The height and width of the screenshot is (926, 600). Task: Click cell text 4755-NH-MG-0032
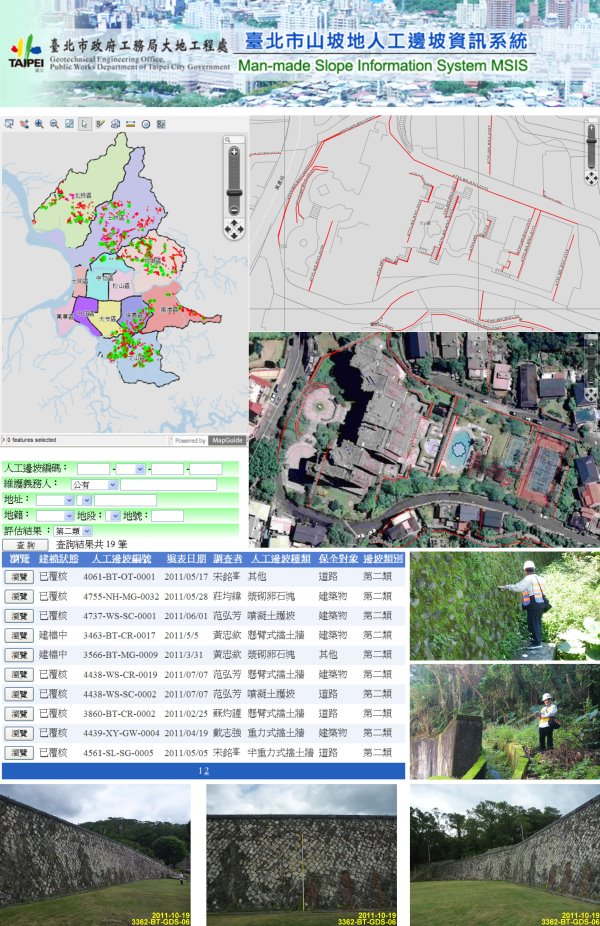pos(121,596)
